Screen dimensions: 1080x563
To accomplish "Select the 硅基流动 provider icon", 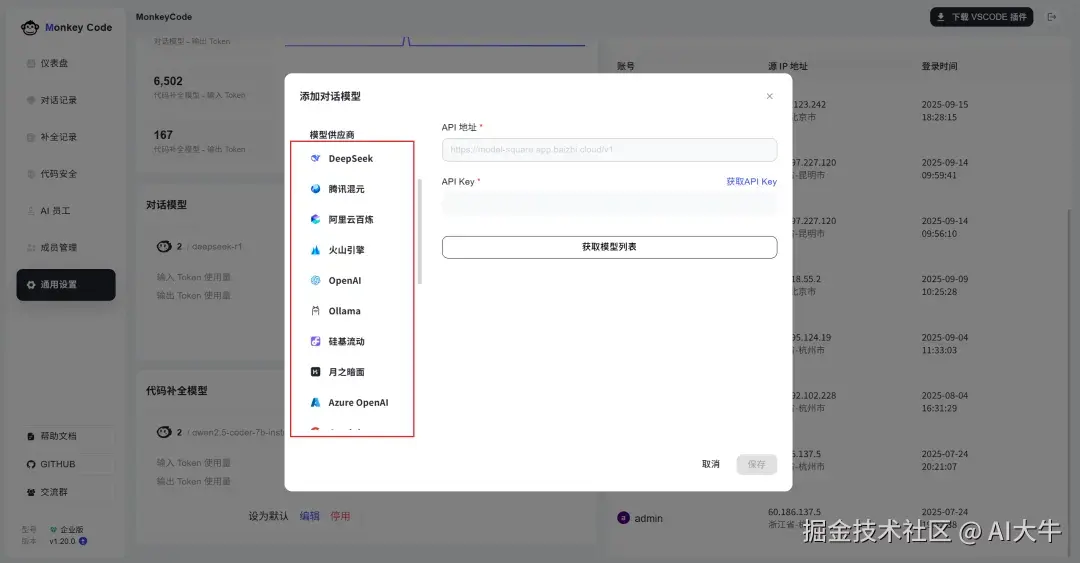I will (315, 341).
